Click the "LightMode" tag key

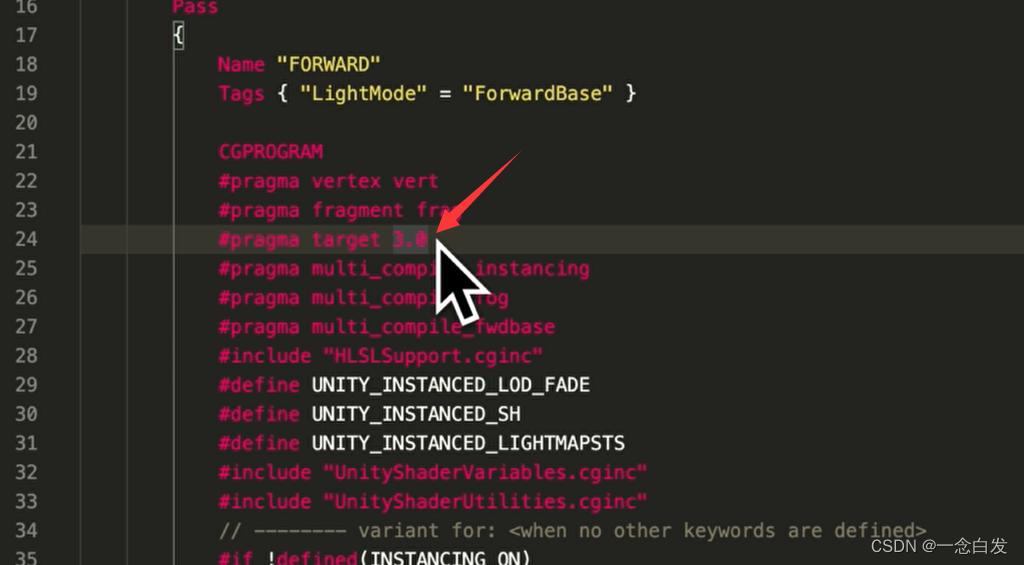click(363, 93)
